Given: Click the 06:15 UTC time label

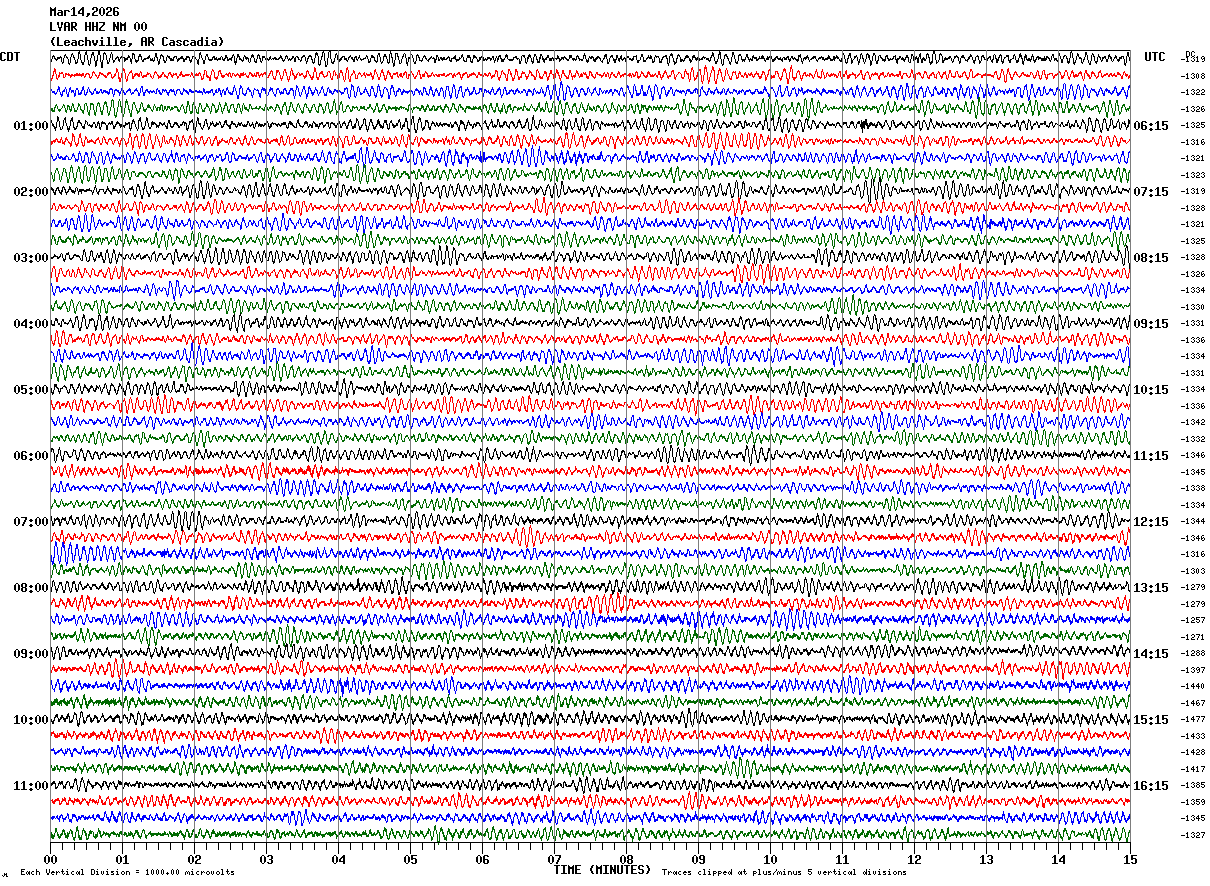Looking at the screenshot, I should 1151,126.
